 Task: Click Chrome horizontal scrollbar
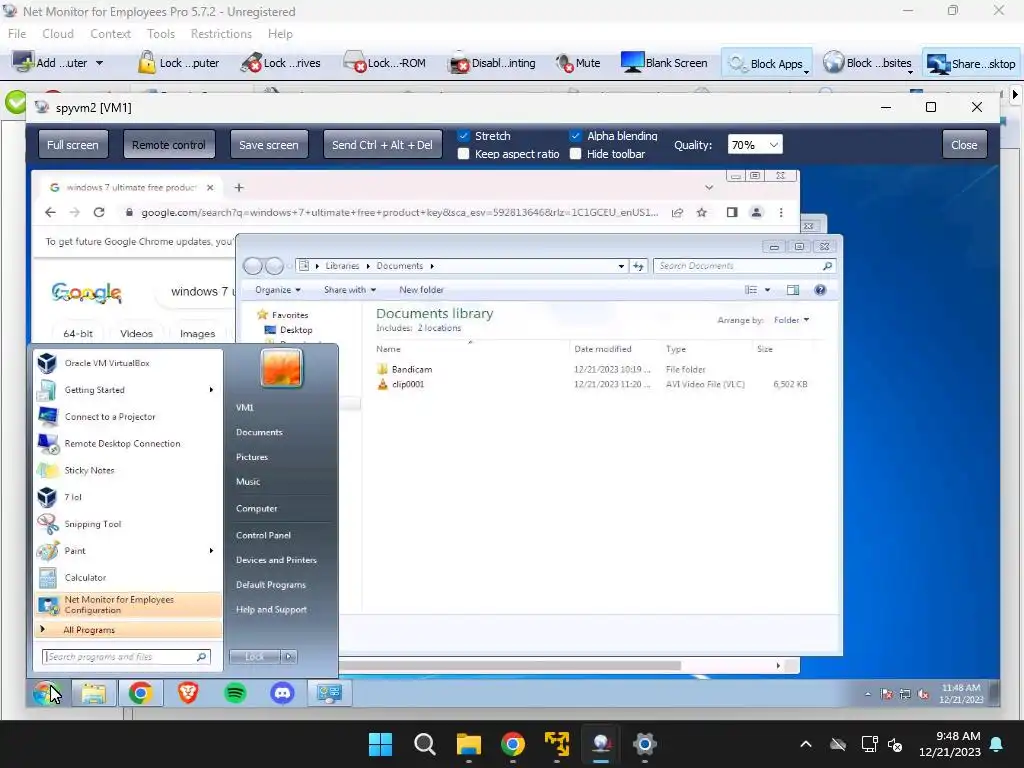click(509, 665)
